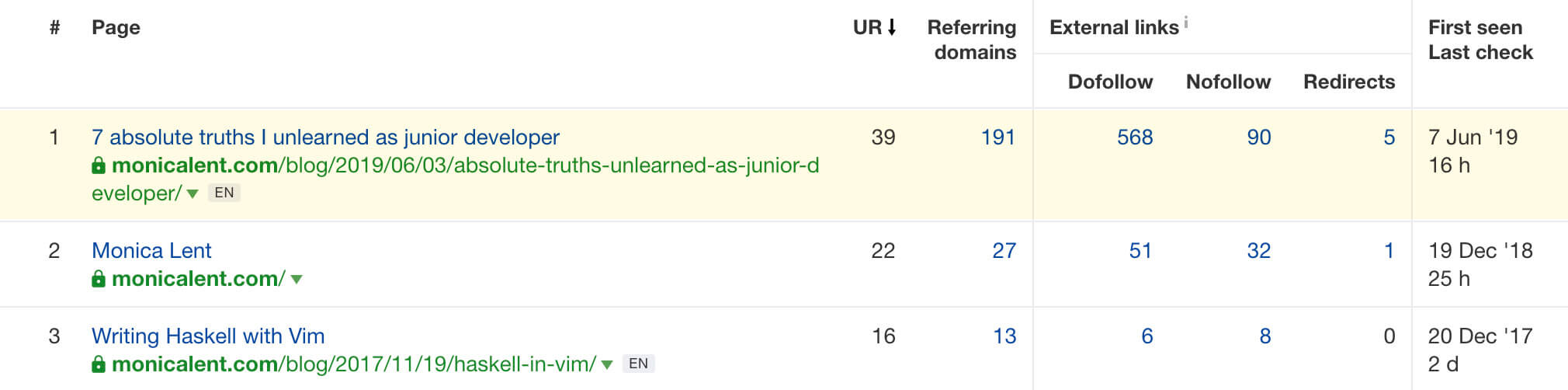
Task: Click 191 referring domains value
Action: tap(998, 138)
